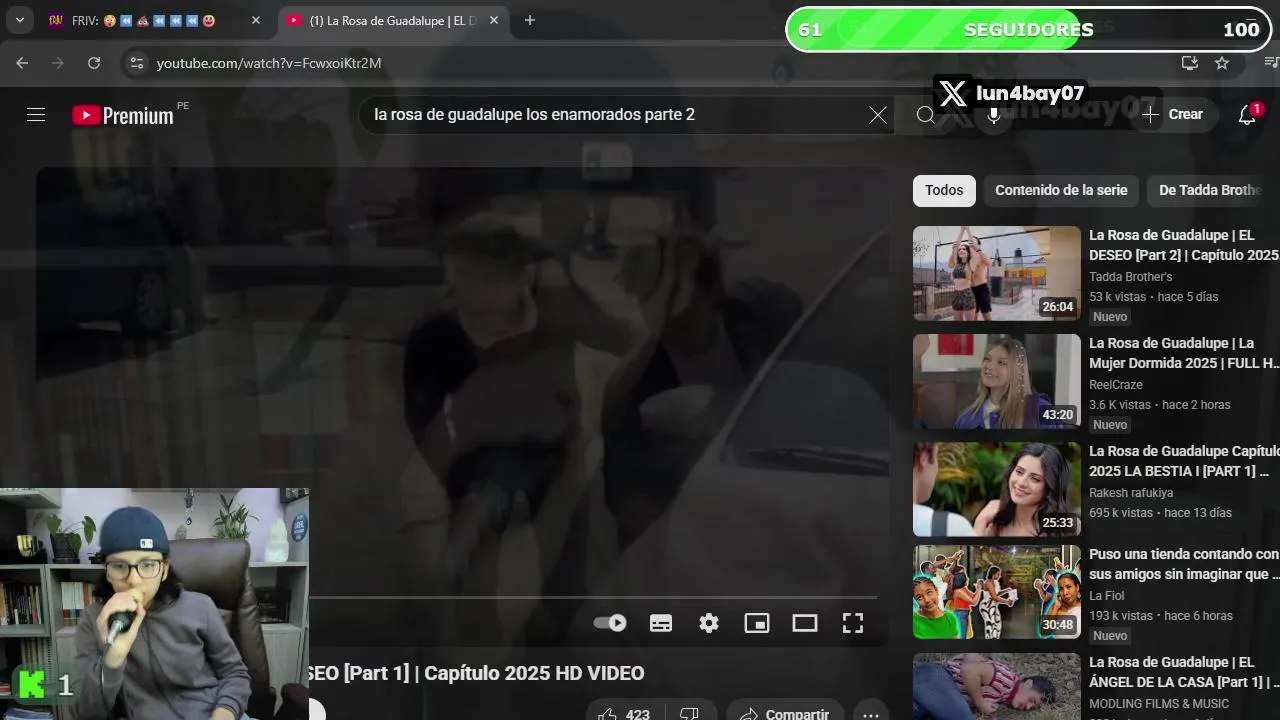The width and height of the screenshot is (1280, 720).
Task: Run search with the magnifier button
Action: [x=926, y=115]
